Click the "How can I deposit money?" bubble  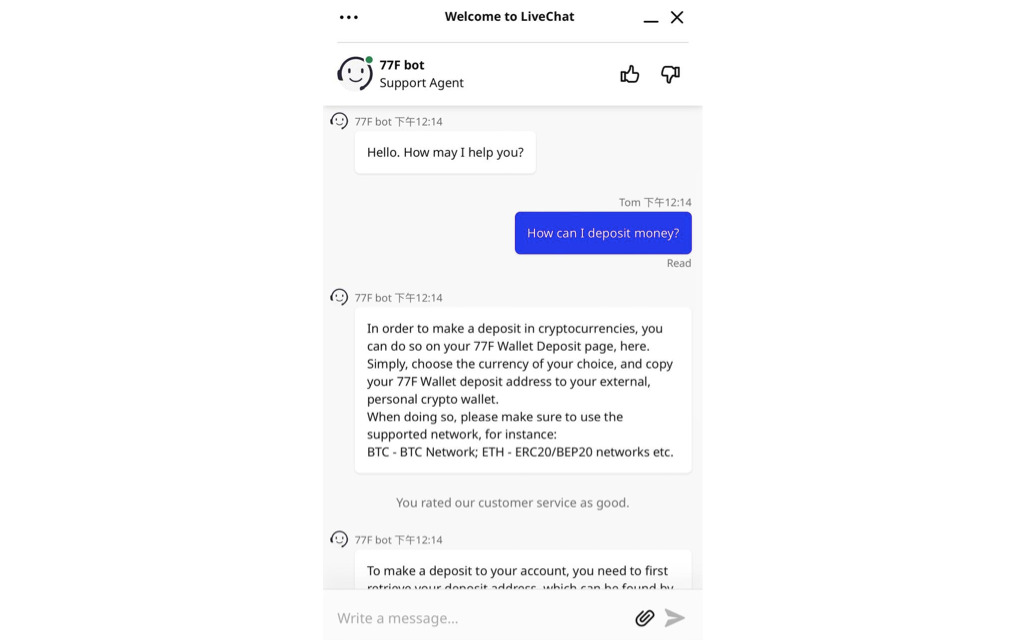coord(603,233)
